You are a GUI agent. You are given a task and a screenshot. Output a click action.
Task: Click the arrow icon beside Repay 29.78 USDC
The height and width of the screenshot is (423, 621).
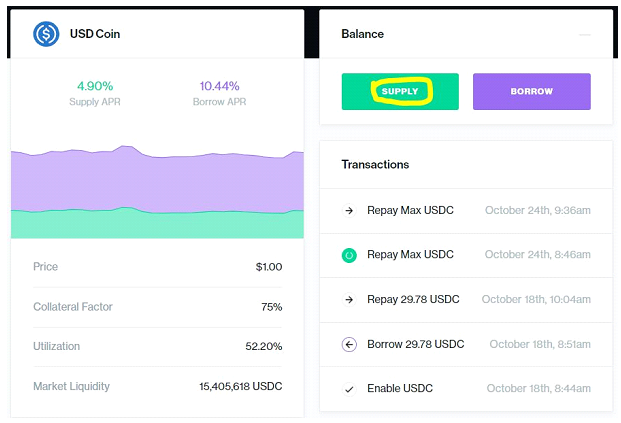point(349,300)
